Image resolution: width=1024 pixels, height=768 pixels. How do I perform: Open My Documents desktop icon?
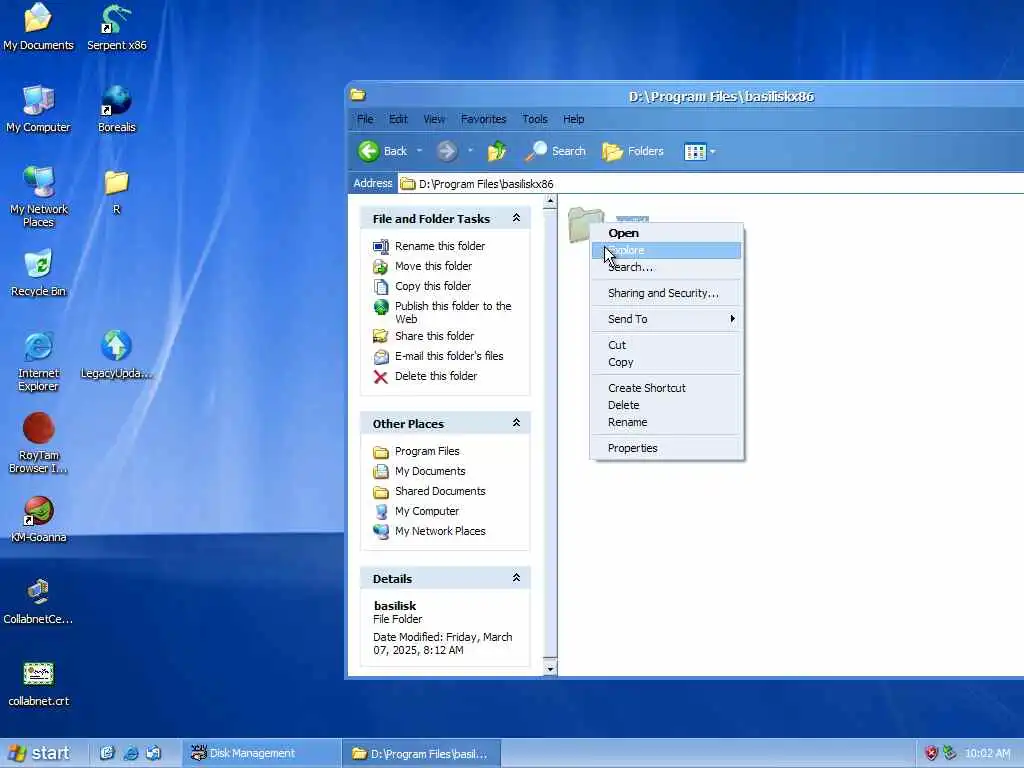coord(38,27)
